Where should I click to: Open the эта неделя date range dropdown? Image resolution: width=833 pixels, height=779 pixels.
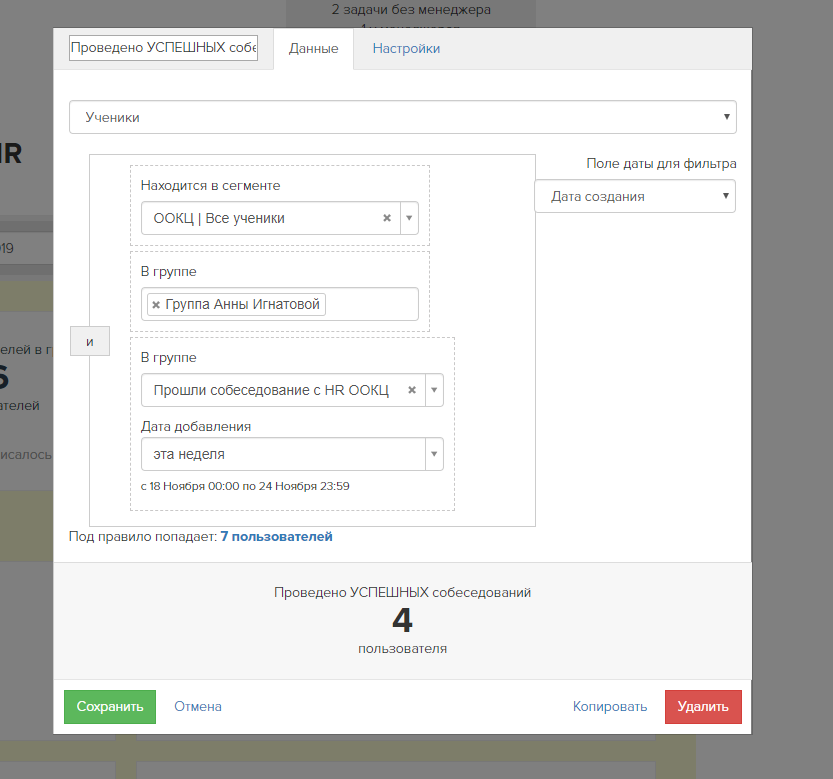pyautogui.click(x=292, y=454)
